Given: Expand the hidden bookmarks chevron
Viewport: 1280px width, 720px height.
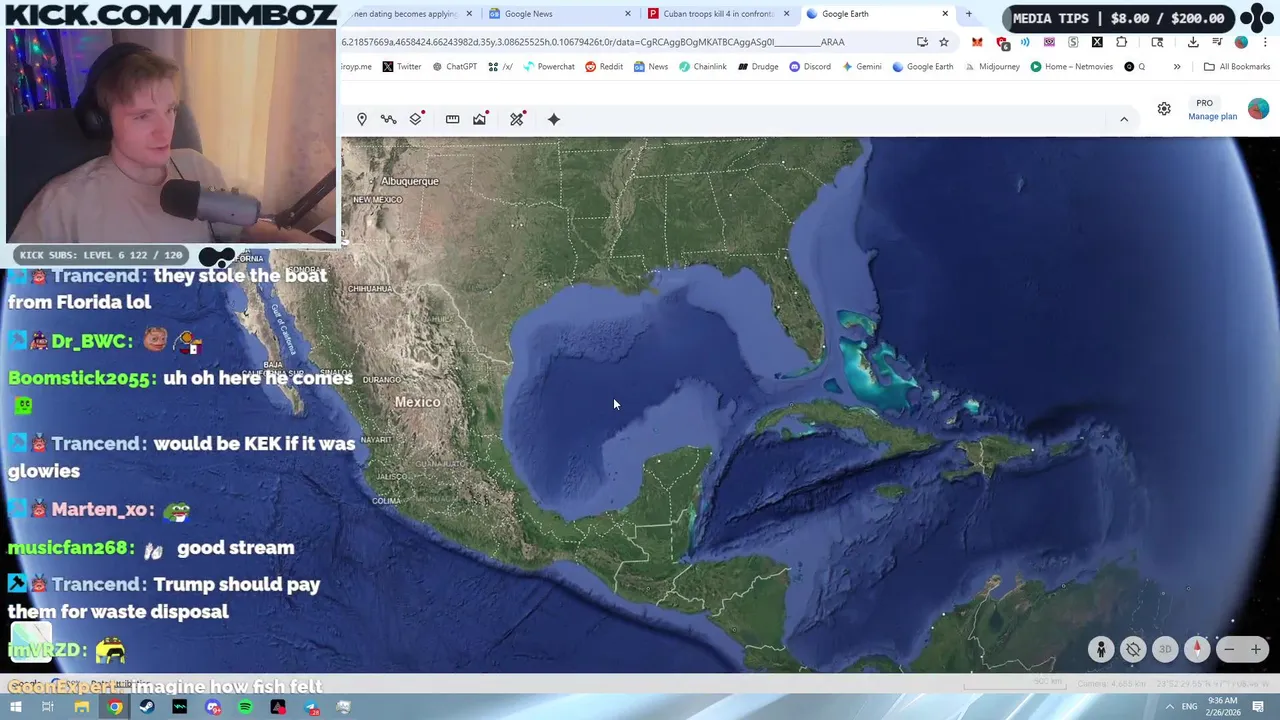Looking at the screenshot, I should [x=1177, y=67].
